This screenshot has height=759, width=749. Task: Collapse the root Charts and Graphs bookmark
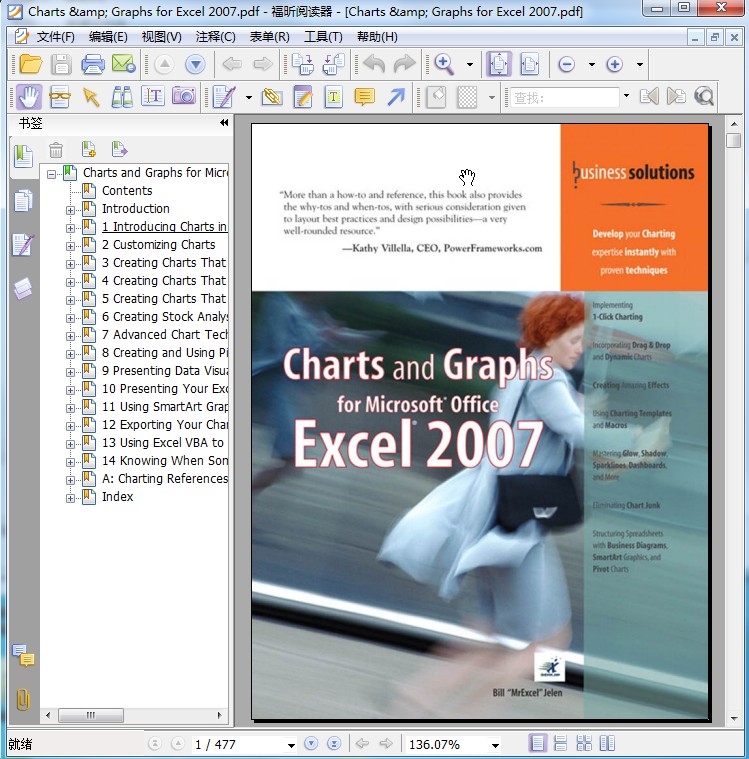pos(52,173)
